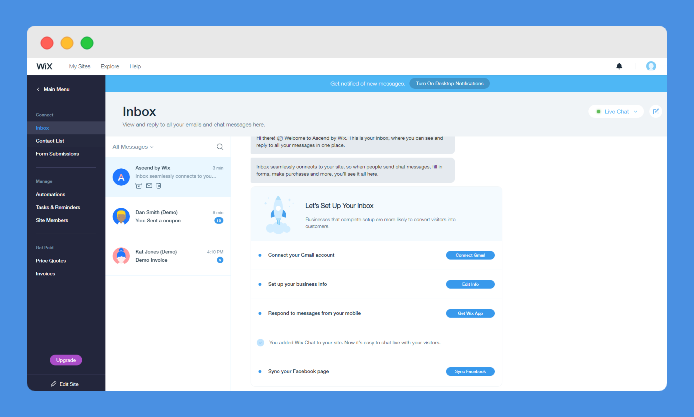
Task: Click the unread badge on Dan Smith's message
Action: click(219, 220)
